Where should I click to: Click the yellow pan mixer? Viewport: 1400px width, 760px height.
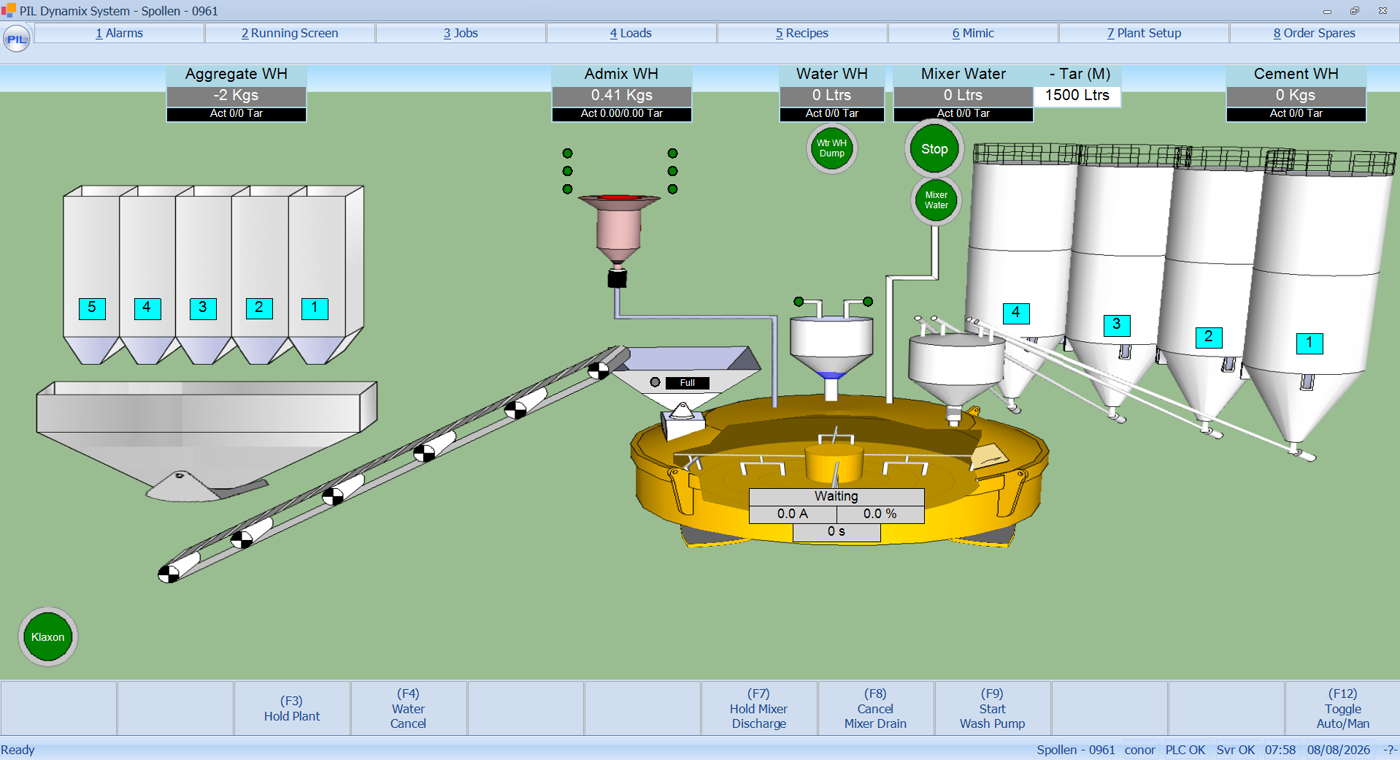click(x=840, y=468)
